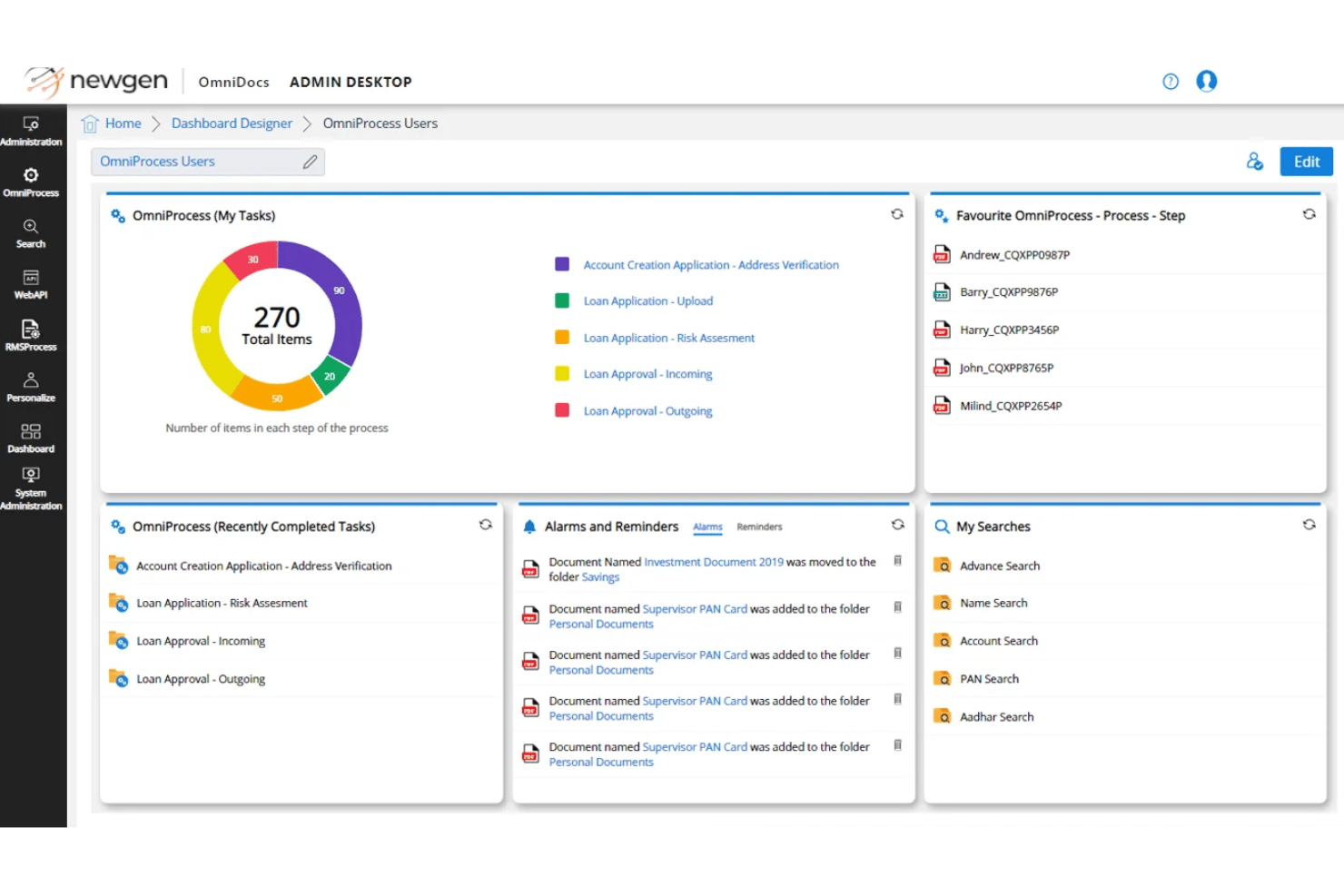Delete the Investment Document 2019 alarm
Image resolution: width=1344 pixels, height=896 pixels.
tap(897, 561)
